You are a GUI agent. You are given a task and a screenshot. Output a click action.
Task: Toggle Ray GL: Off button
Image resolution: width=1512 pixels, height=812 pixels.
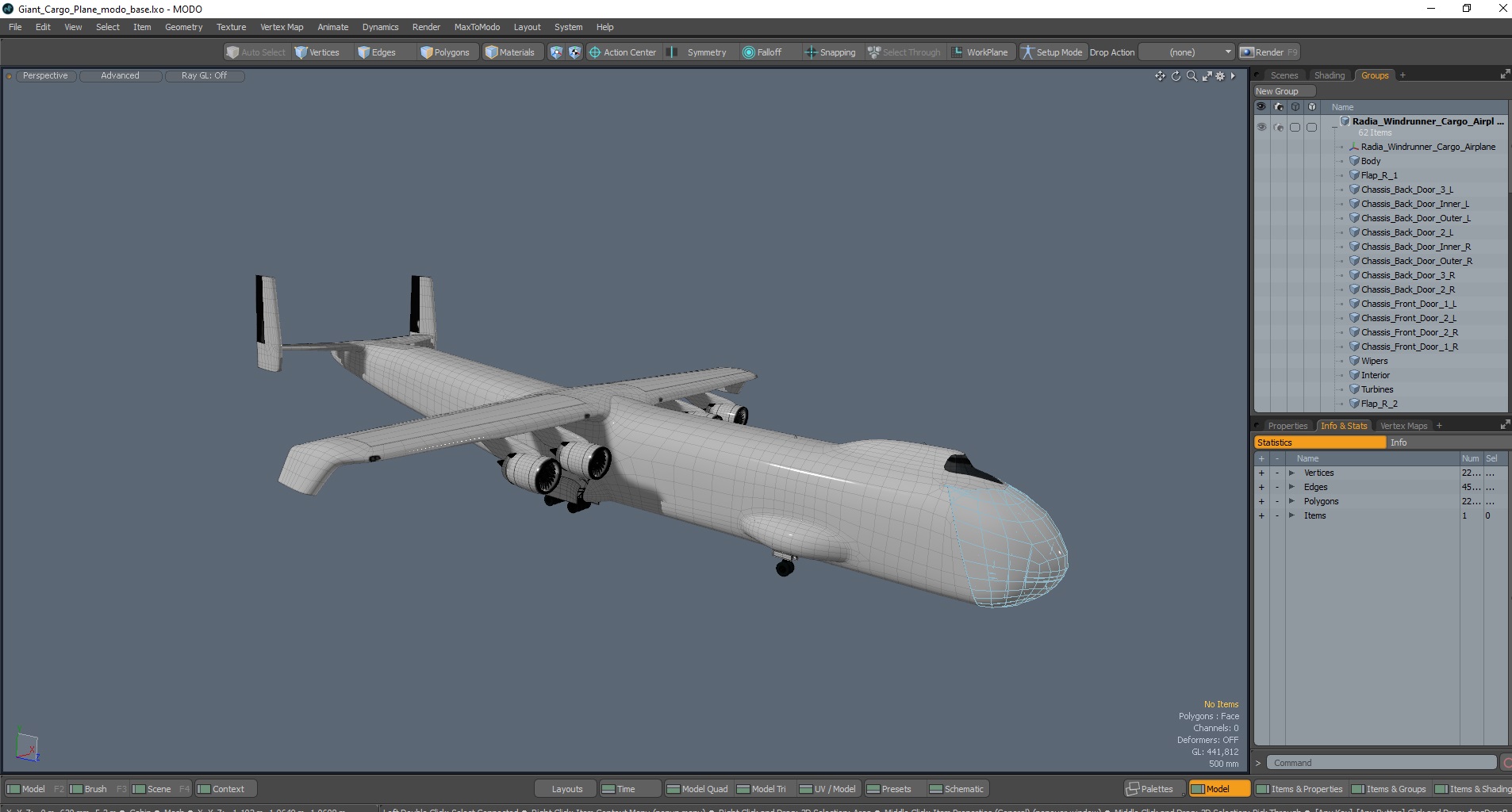coord(204,76)
